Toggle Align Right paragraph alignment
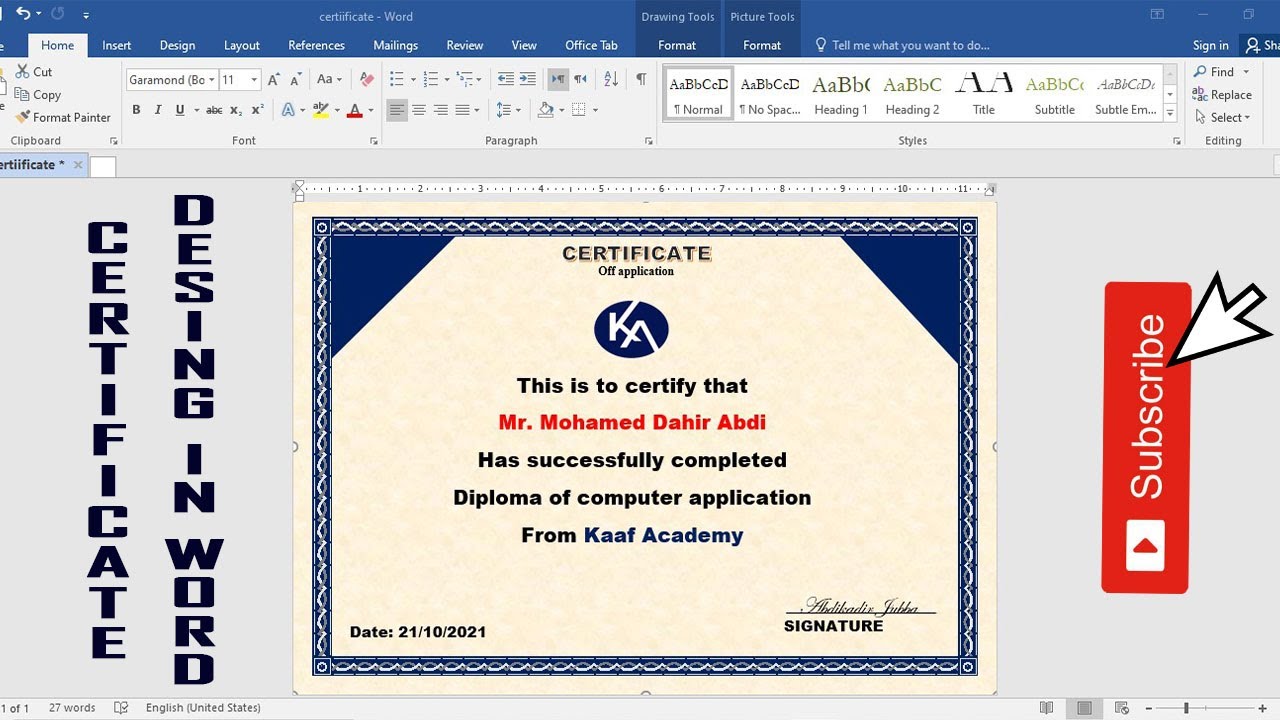1280x720 pixels. click(x=441, y=110)
